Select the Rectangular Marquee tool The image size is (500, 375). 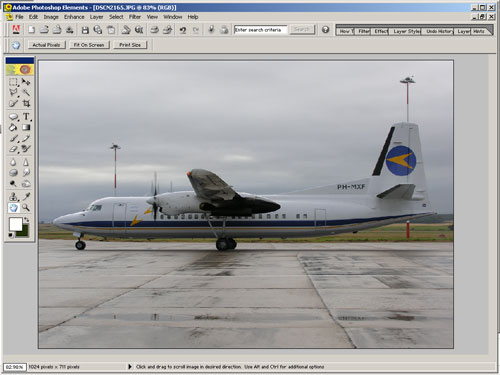click(13, 82)
